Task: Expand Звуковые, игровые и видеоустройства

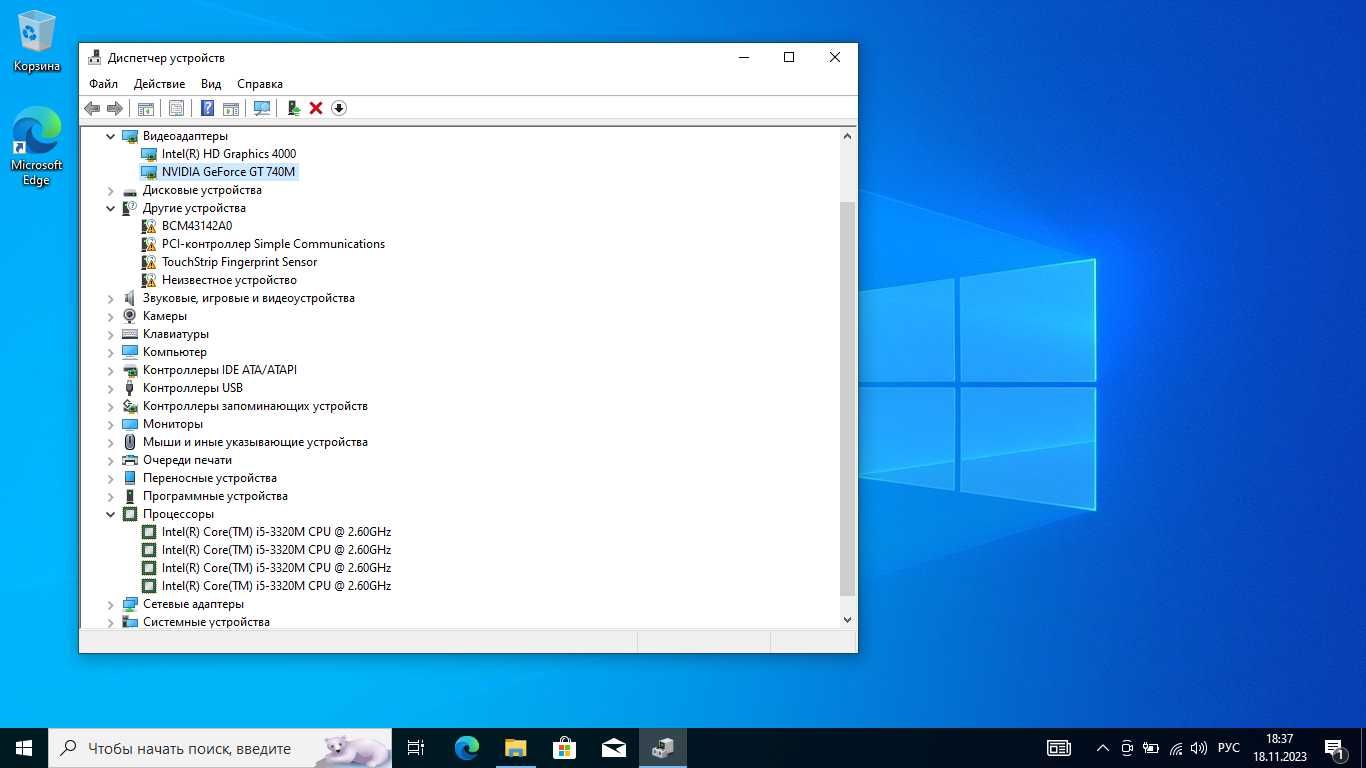Action: click(111, 298)
